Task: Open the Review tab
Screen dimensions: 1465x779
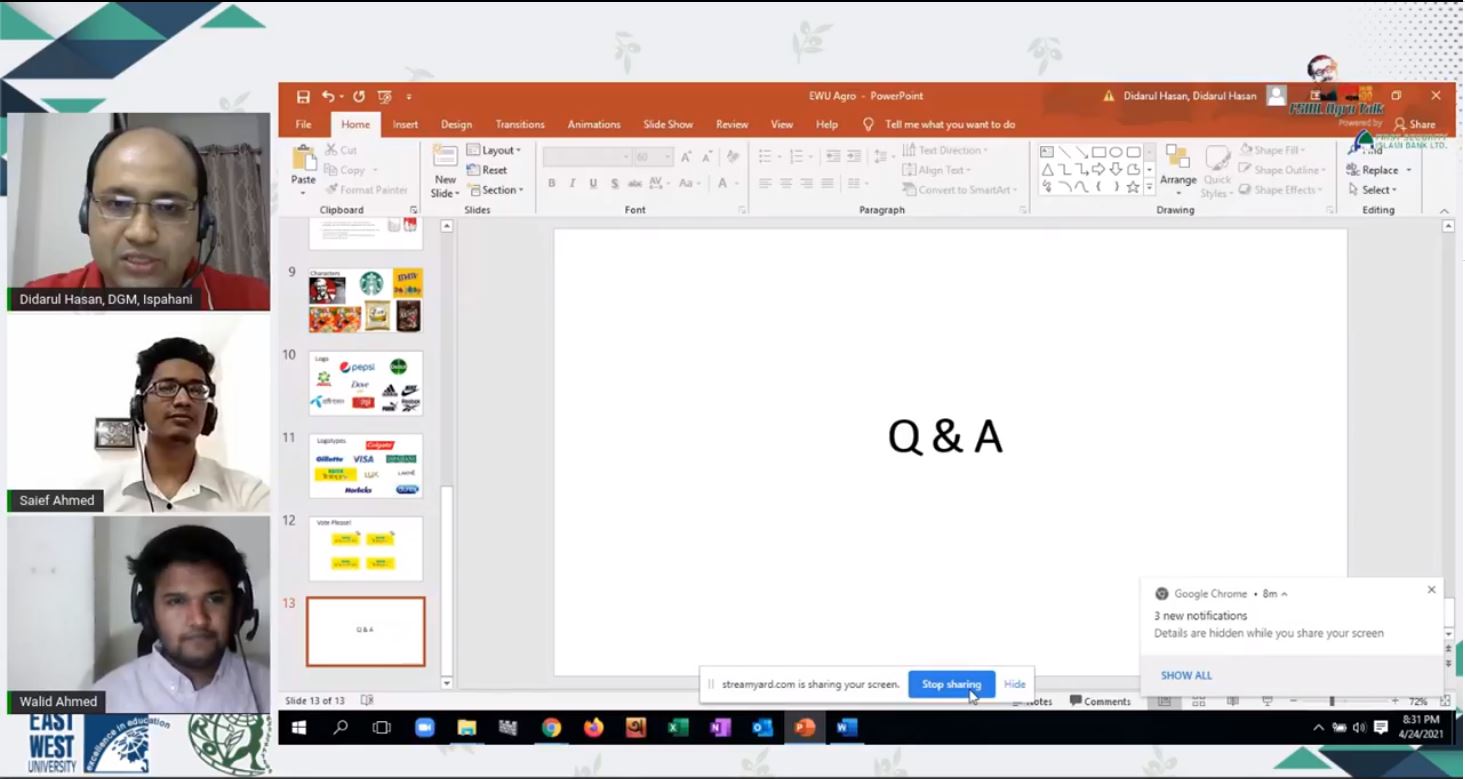Action: point(732,125)
